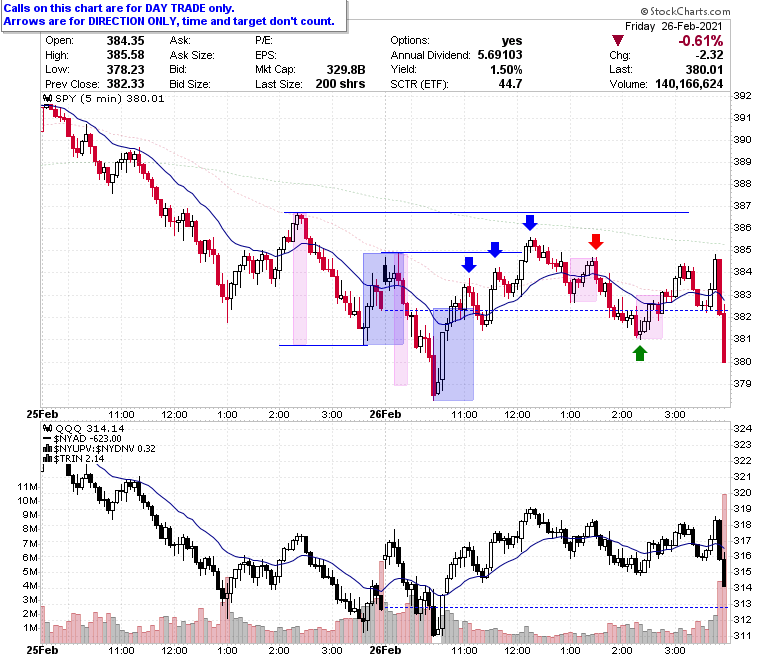This screenshot has width=780, height=659.
Task: Click the Open value 384.35
Action: tap(125, 41)
